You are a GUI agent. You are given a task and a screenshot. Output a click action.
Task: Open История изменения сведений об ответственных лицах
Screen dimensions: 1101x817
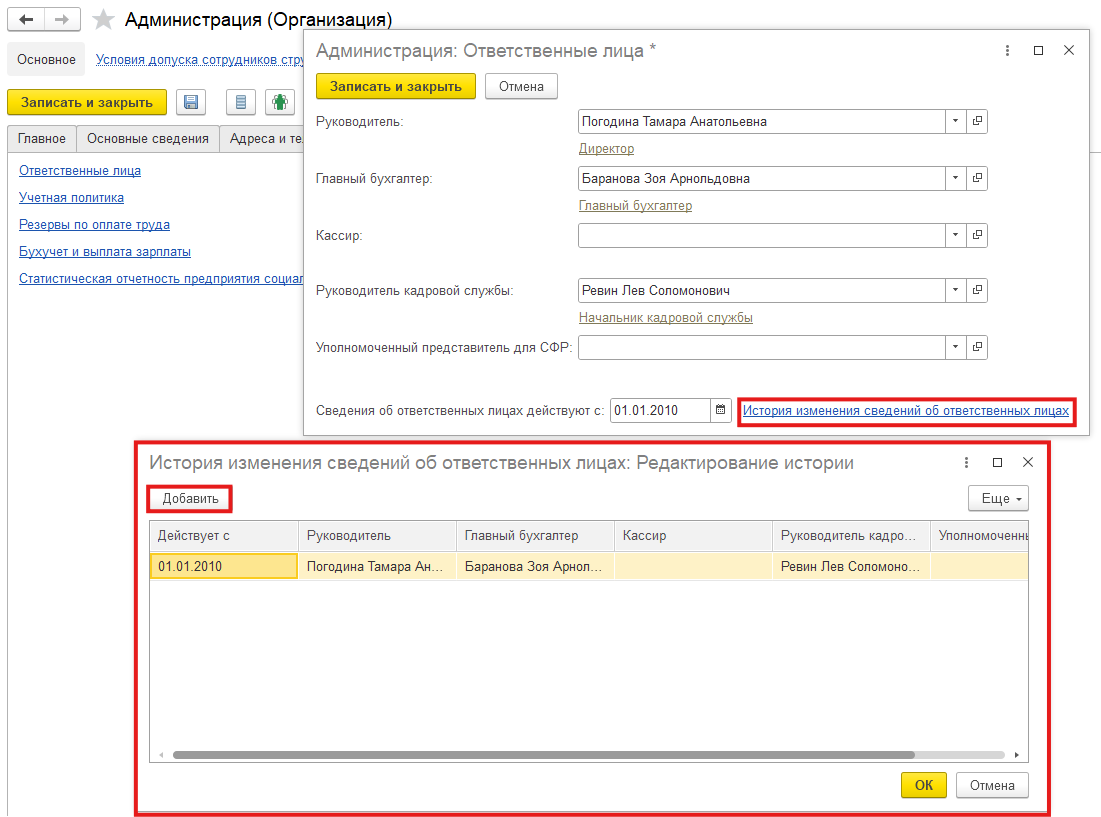pos(906,411)
